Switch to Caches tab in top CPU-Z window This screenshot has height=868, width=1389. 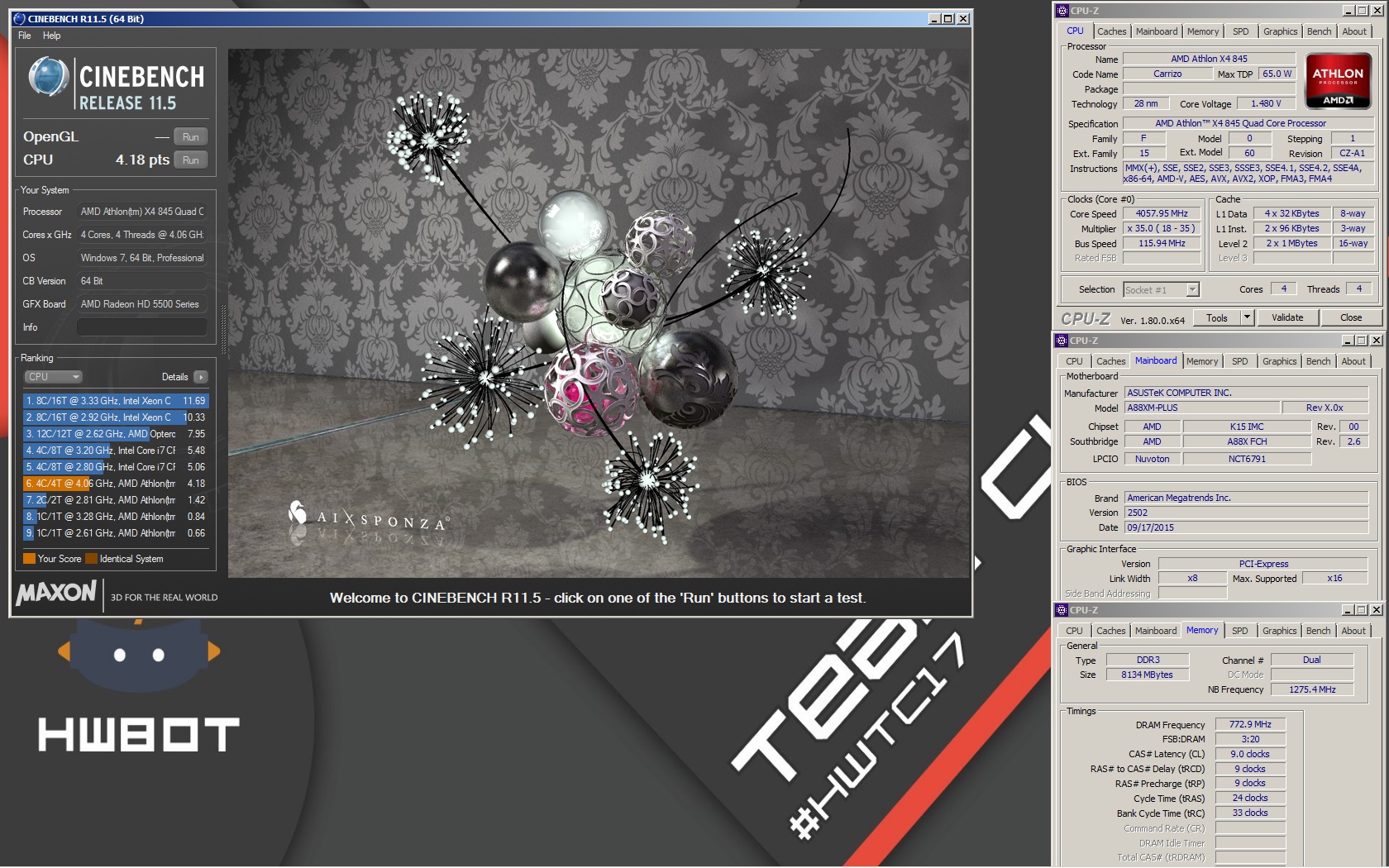pos(1111,31)
